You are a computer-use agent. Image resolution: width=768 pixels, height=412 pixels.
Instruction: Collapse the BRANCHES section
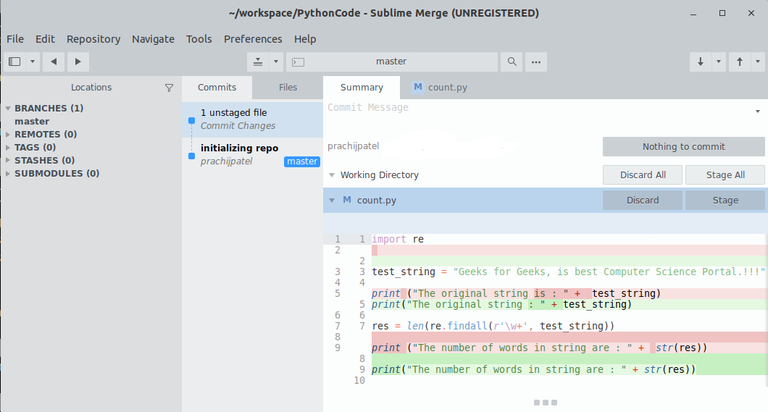pos(8,108)
